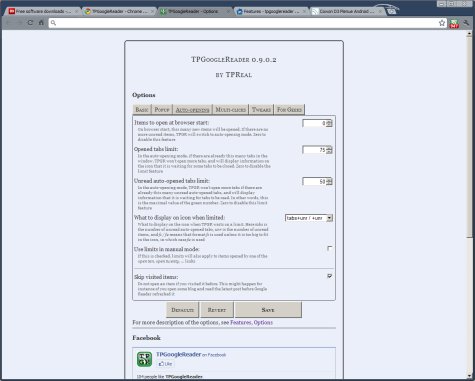The width and height of the screenshot is (475, 381).
Task: Open What to display on icon dropdown
Action: pyautogui.click(x=309, y=218)
